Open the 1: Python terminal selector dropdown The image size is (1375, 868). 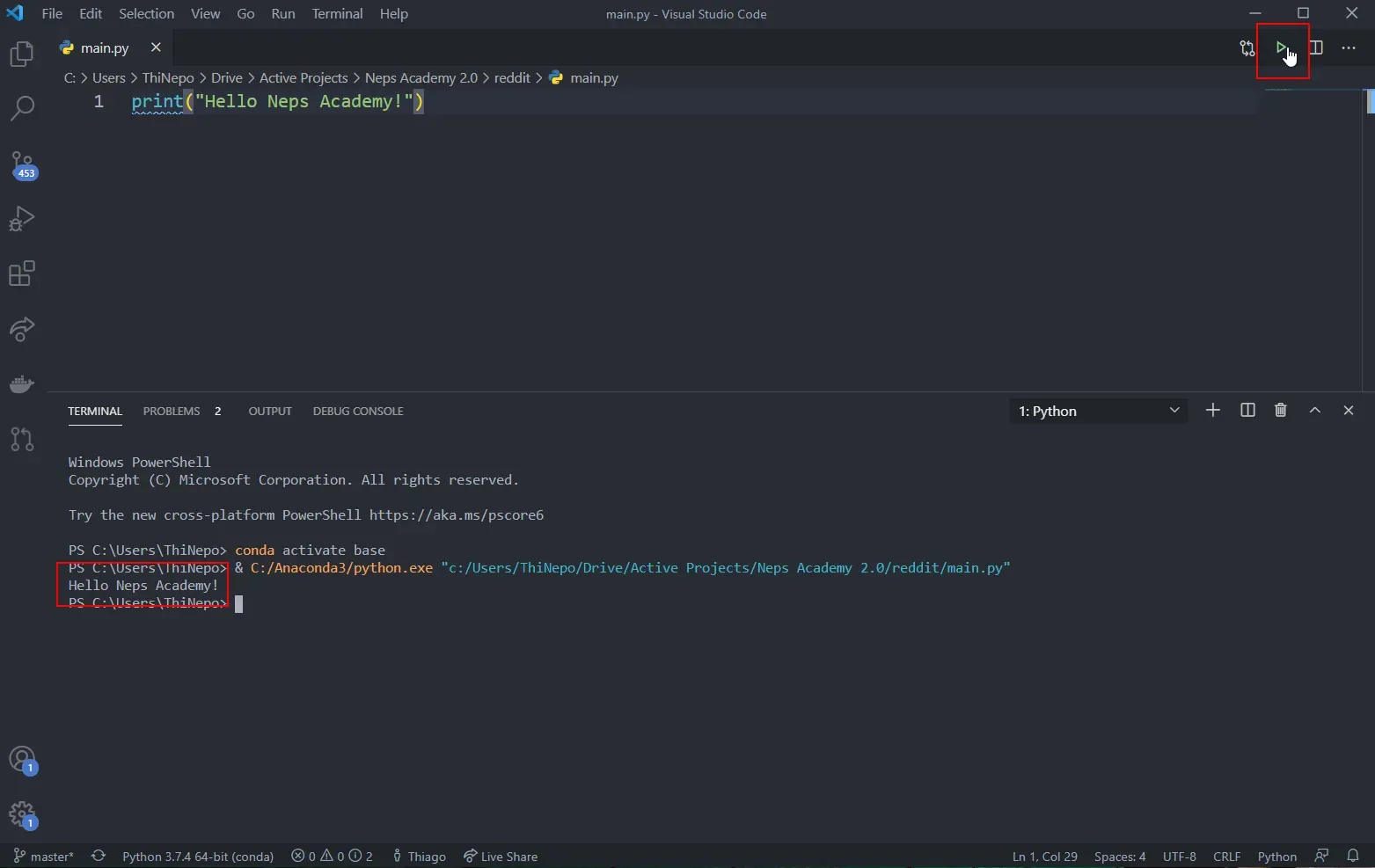click(1099, 411)
